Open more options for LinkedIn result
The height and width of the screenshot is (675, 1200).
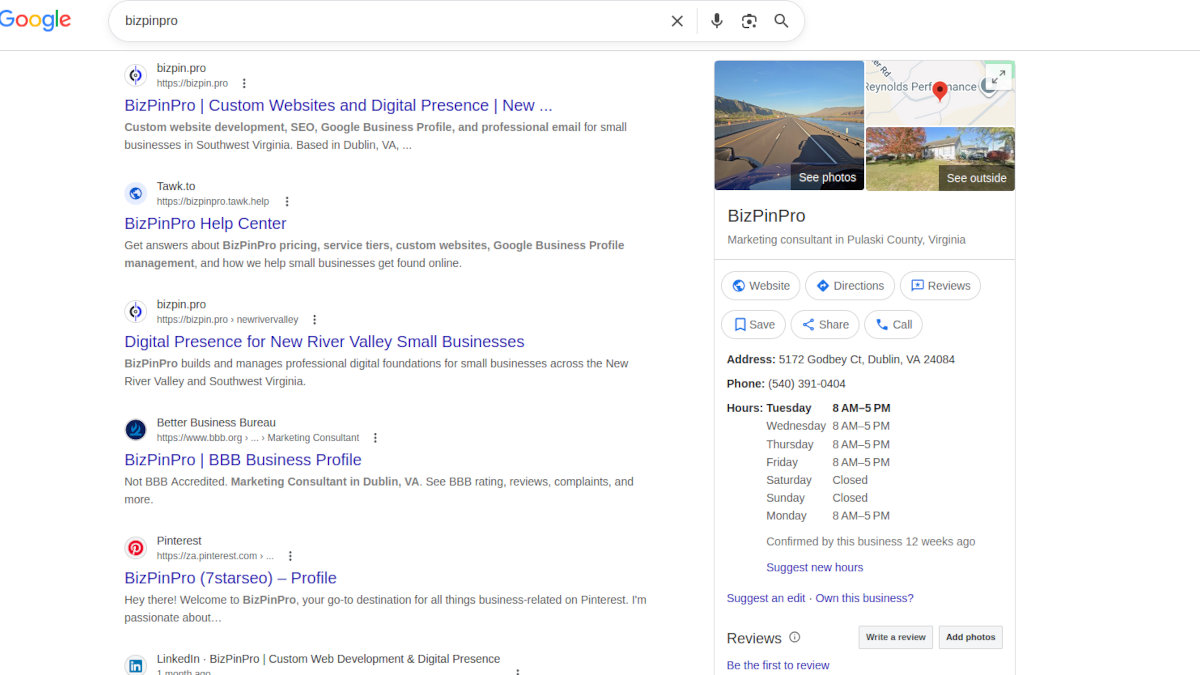coord(518,671)
